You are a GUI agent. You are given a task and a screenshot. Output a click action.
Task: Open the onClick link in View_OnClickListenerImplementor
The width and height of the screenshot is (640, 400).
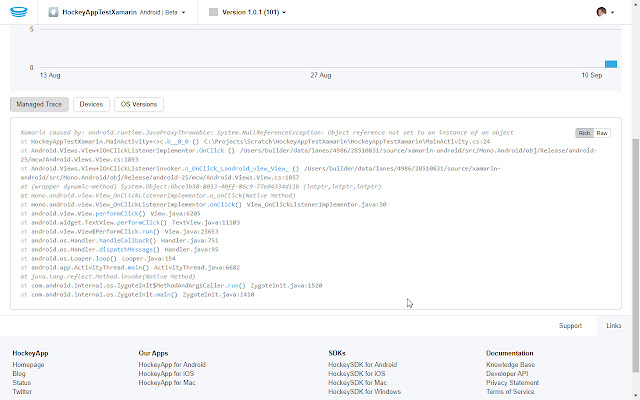(222, 204)
